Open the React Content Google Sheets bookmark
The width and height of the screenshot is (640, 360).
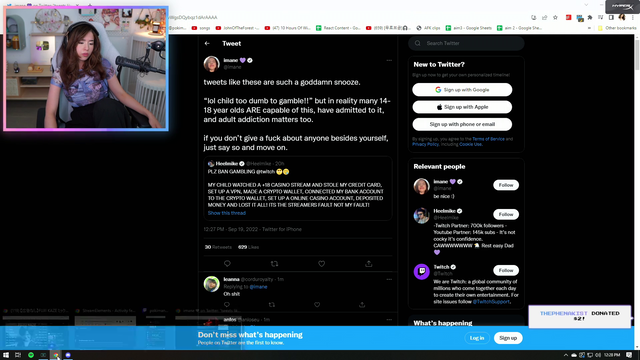(338, 28)
